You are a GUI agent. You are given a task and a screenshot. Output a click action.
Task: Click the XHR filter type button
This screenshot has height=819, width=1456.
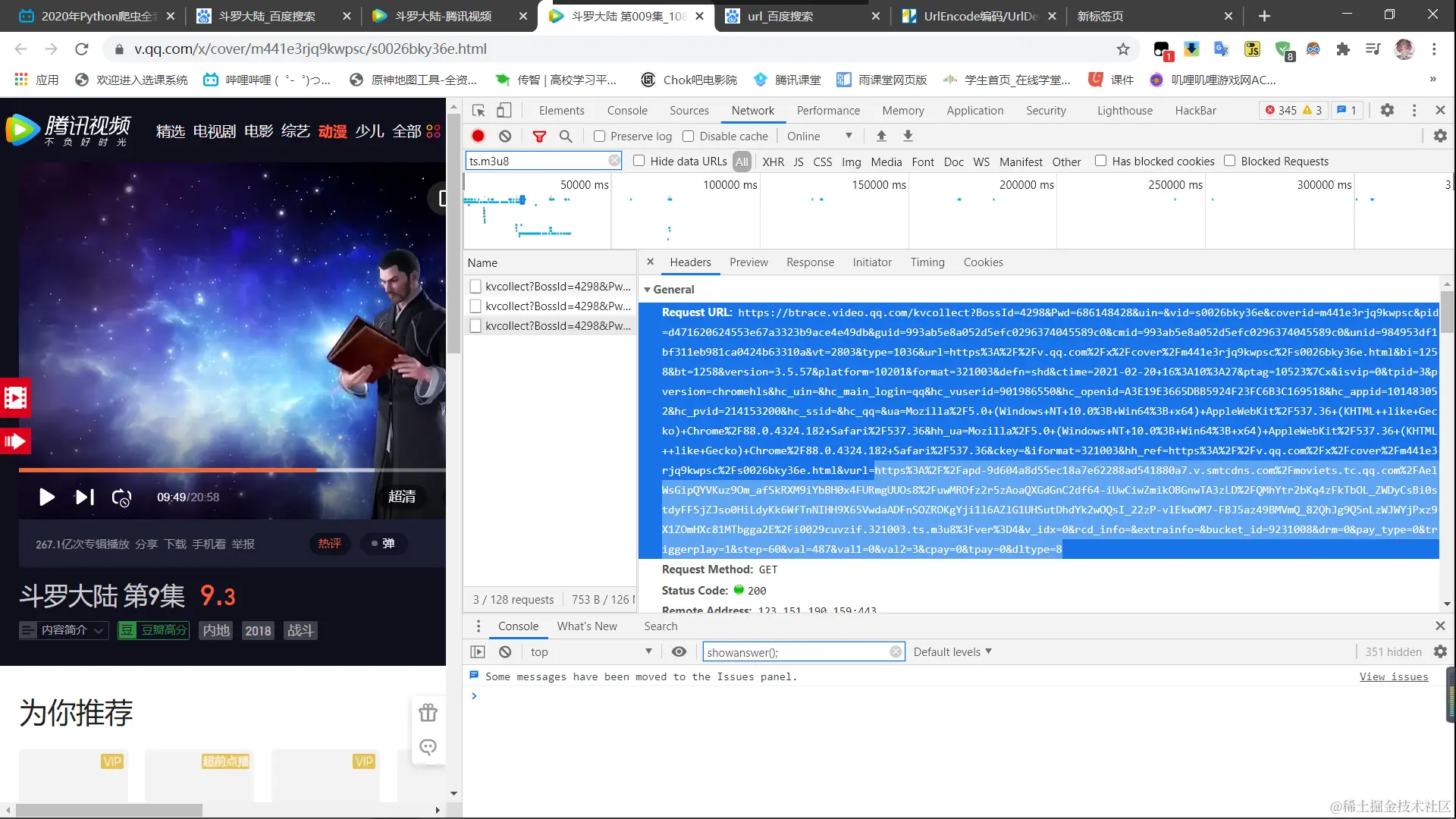(773, 162)
